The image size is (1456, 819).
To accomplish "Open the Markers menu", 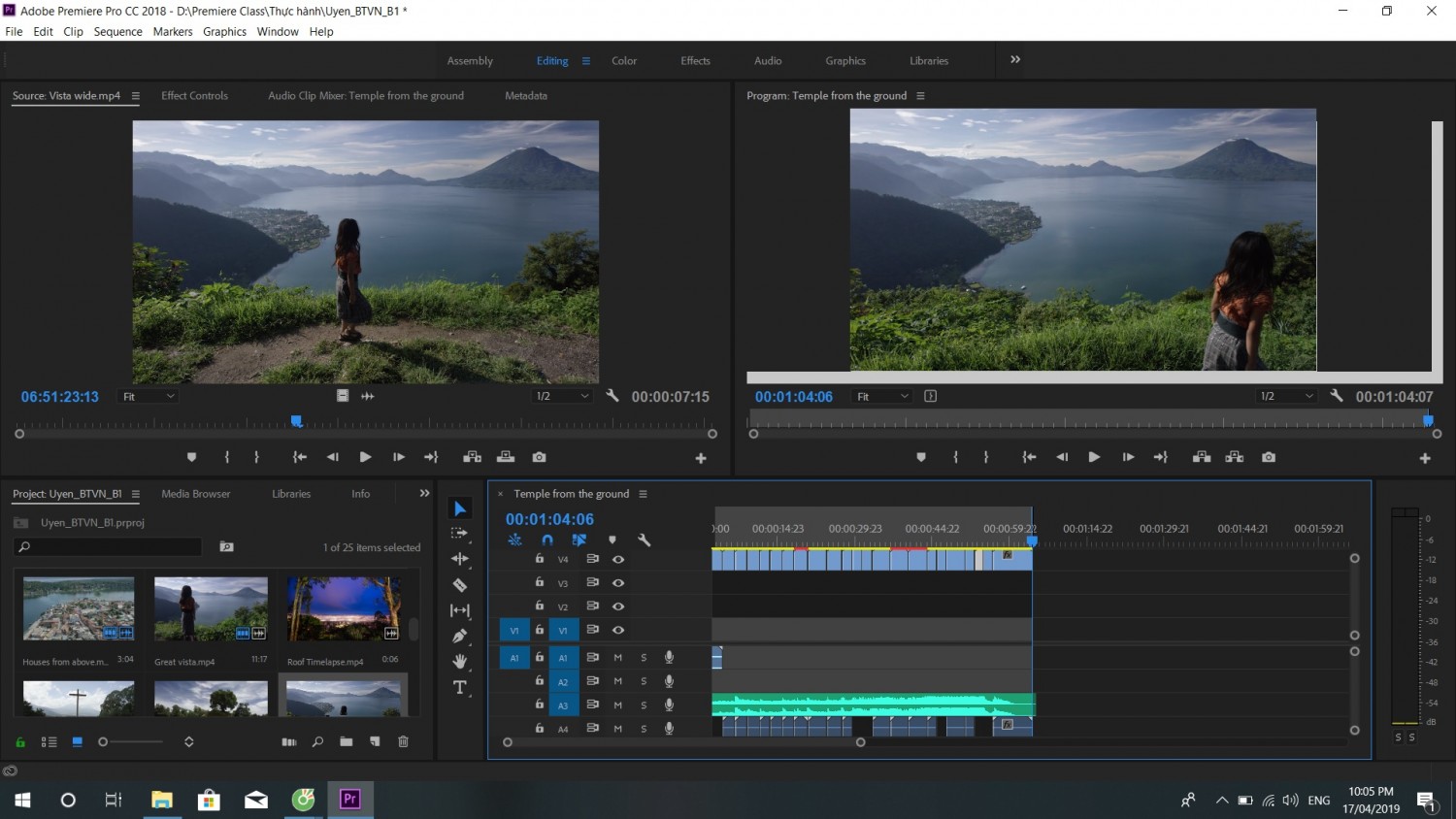I will [x=173, y=31].
